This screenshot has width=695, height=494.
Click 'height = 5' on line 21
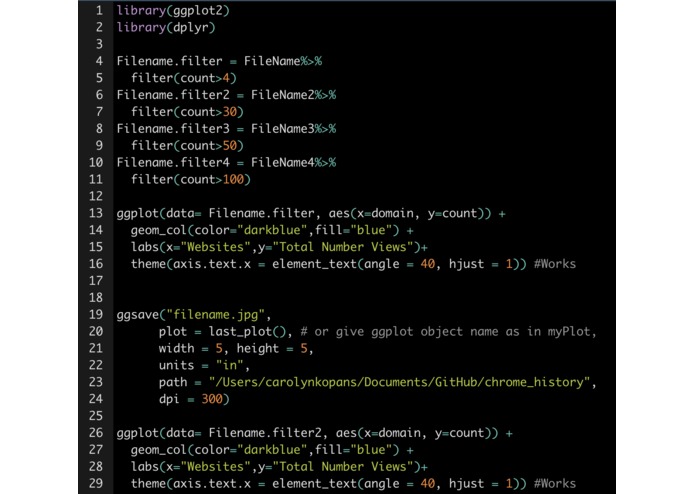tap(272, 349)
